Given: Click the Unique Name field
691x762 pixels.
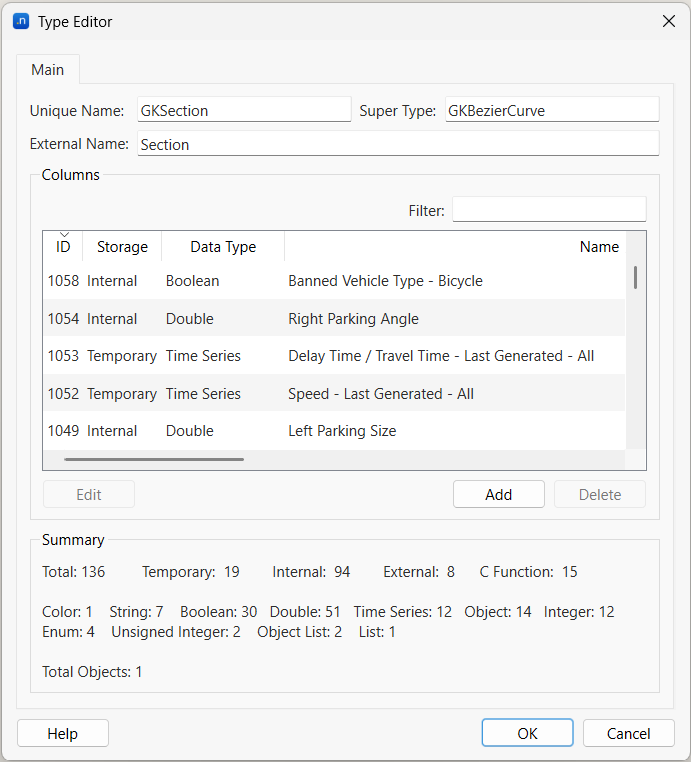Looking at the screenshot, I should (x=244, y=110).
